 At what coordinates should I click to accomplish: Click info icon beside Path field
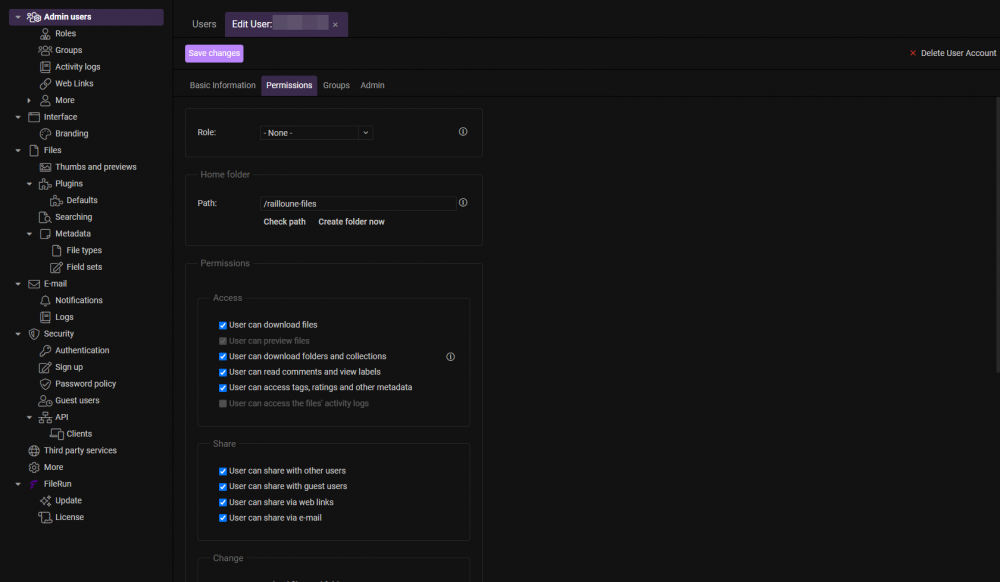pos(463,203)
